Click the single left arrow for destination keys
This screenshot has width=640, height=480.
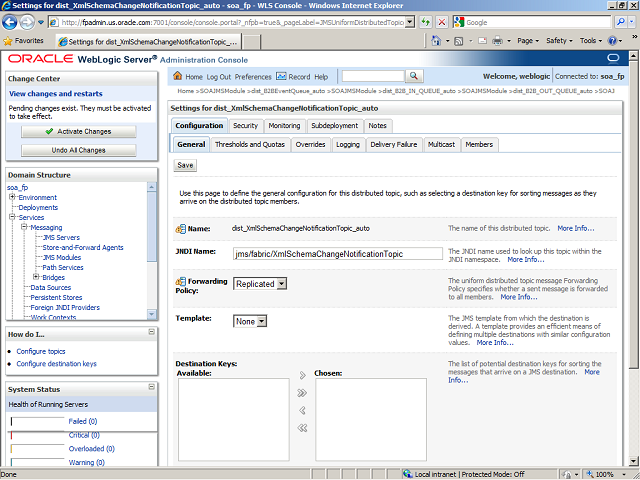point(302,410)
